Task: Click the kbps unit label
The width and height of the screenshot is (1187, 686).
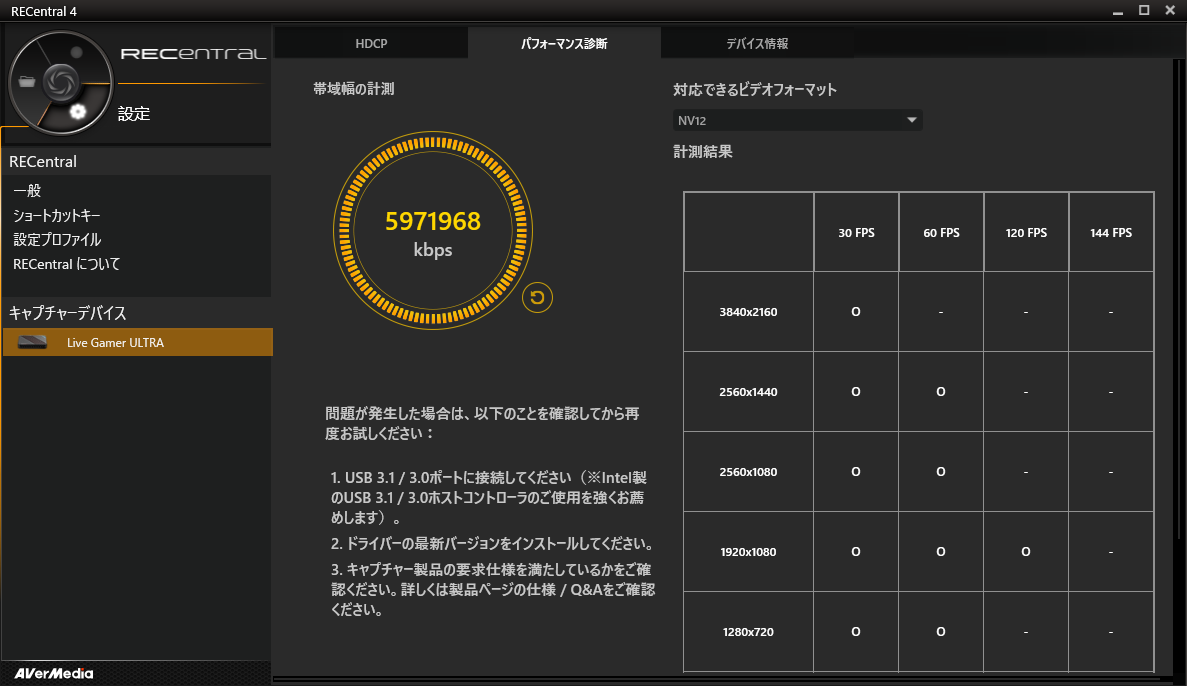Action: pos(433,250)
